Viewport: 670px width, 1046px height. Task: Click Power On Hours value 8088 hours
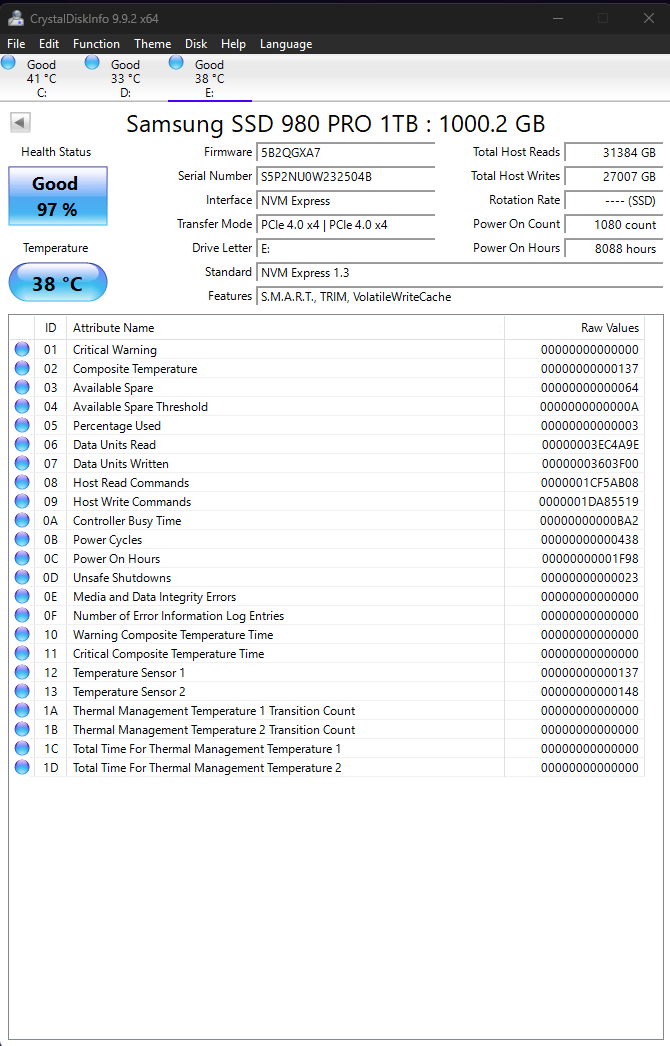(x=613, y=248)
